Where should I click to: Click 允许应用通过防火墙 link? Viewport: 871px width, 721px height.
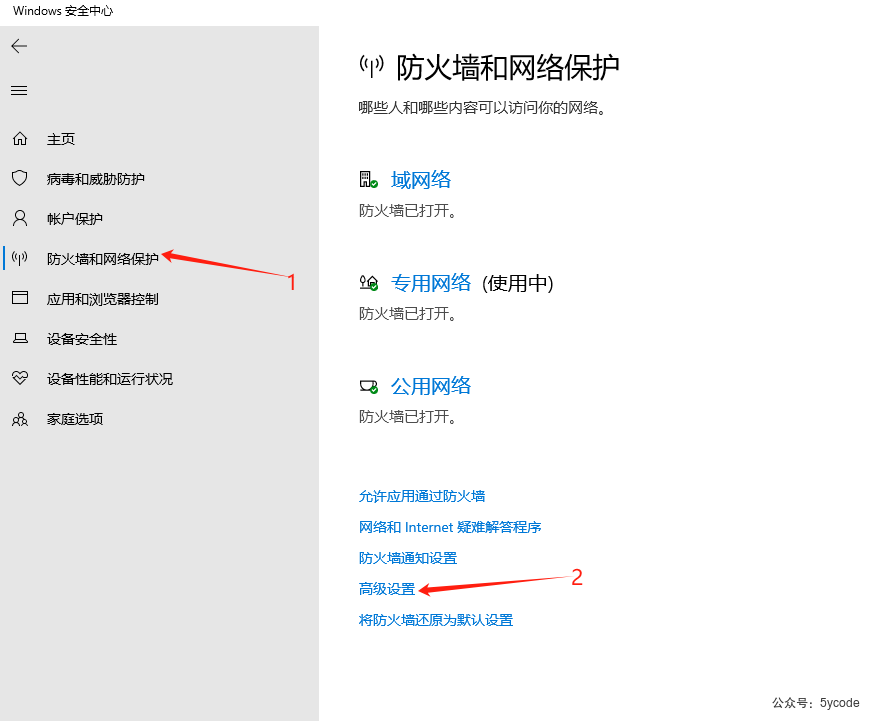(x=422, y=496)
